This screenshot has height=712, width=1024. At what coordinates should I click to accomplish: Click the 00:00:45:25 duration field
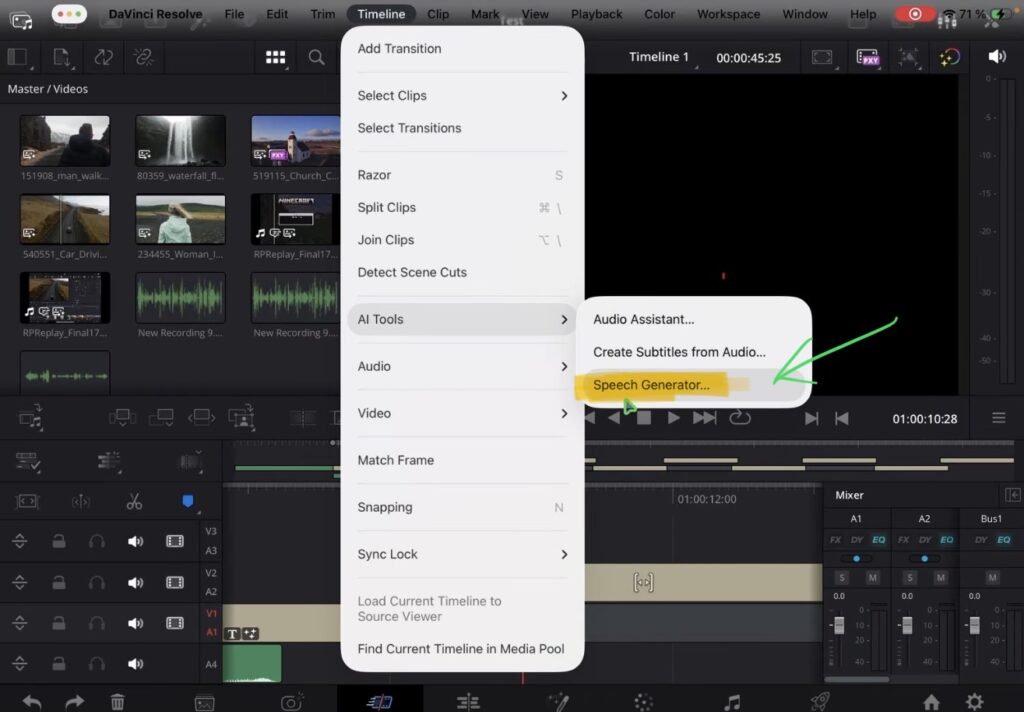pyautogui.click(x=748, y=57)
